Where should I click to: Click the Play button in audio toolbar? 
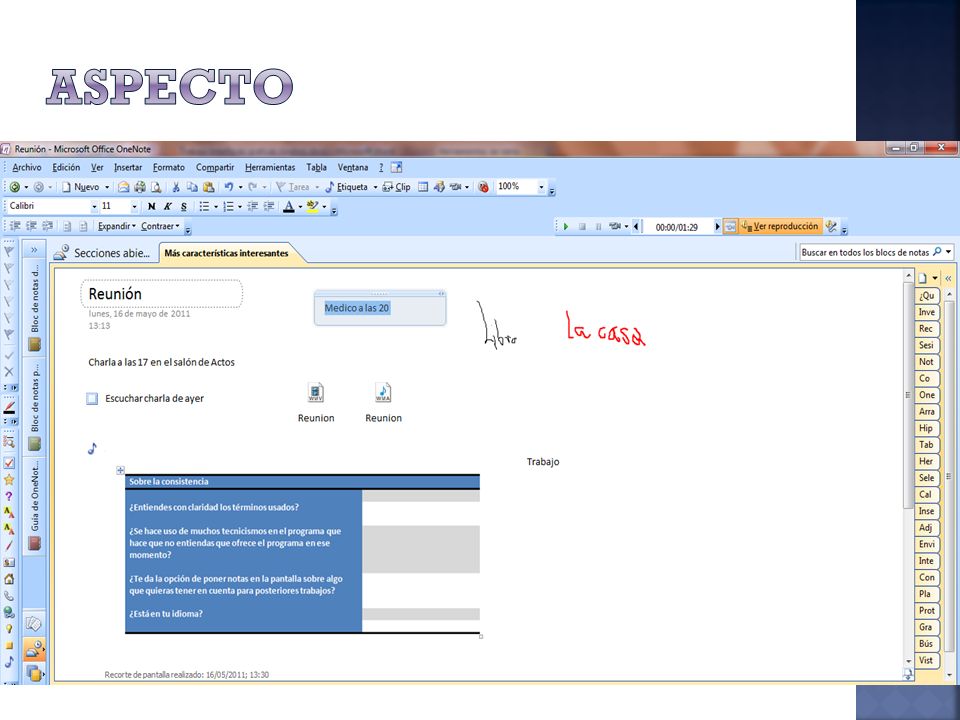click(566, 227)
